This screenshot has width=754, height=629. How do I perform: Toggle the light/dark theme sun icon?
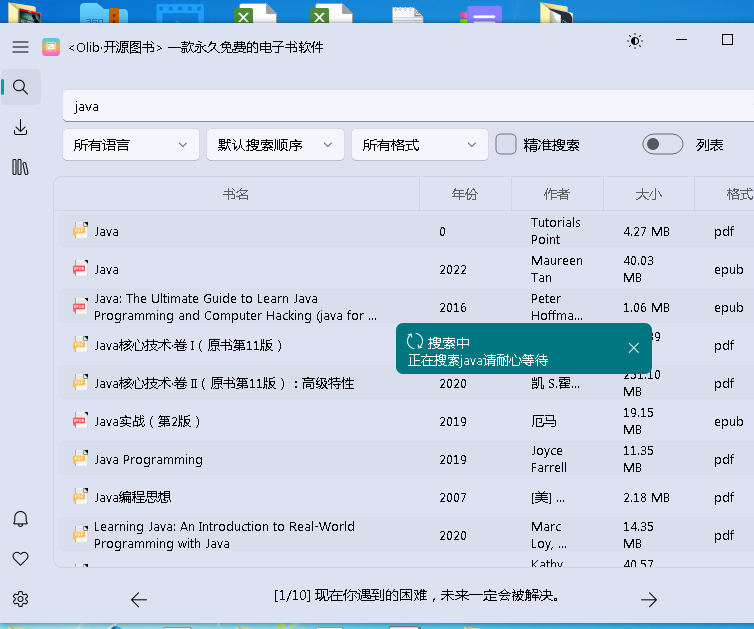(635, 41)
